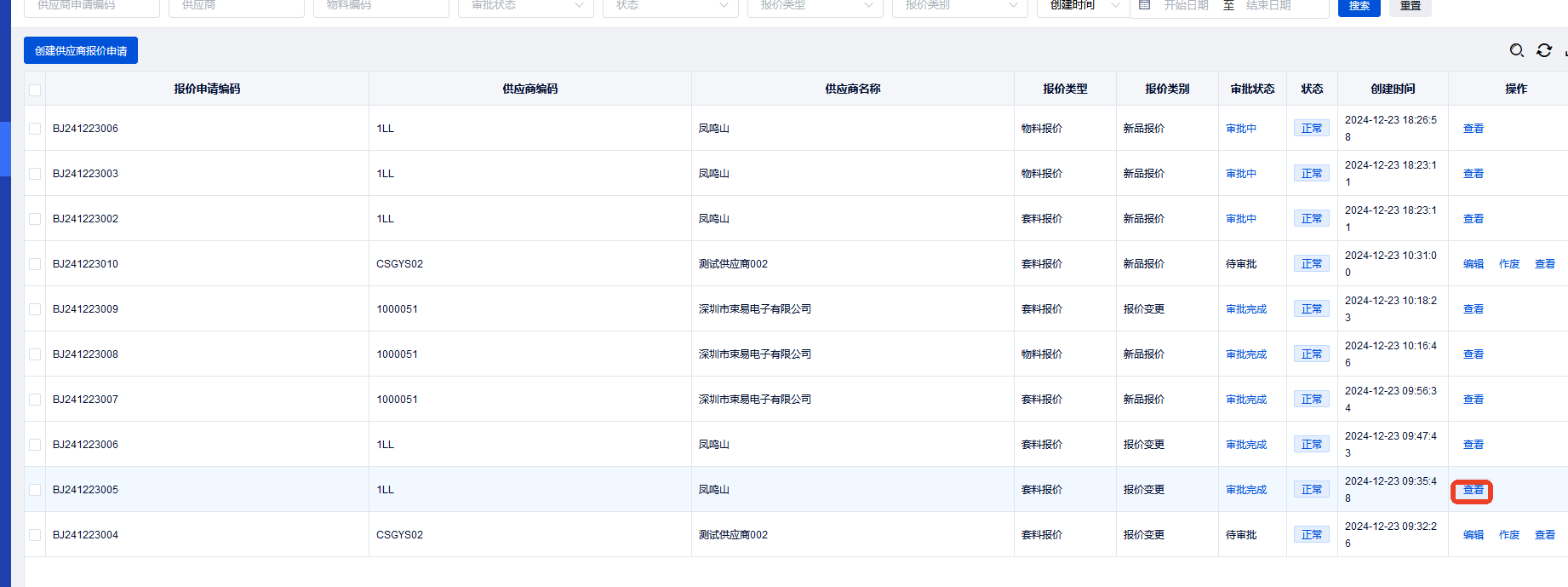Check the checkbox for BJ241223010

coord(35,264)
